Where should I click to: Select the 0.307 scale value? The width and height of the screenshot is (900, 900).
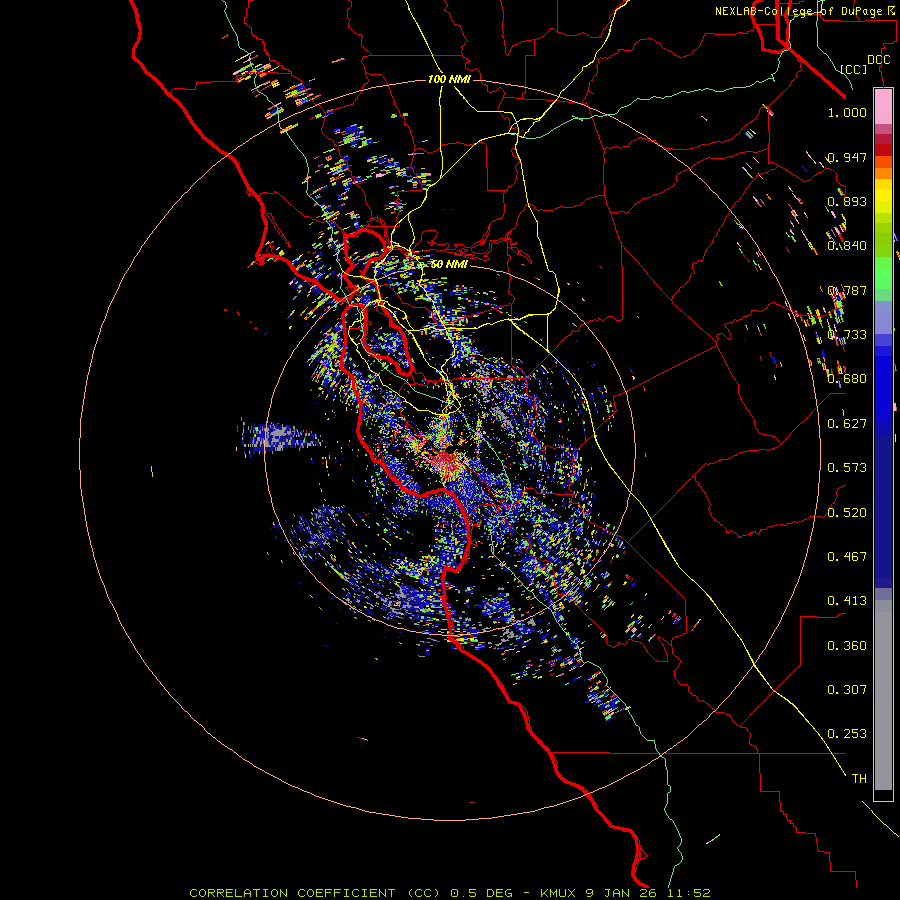click(x=847, y=690)
